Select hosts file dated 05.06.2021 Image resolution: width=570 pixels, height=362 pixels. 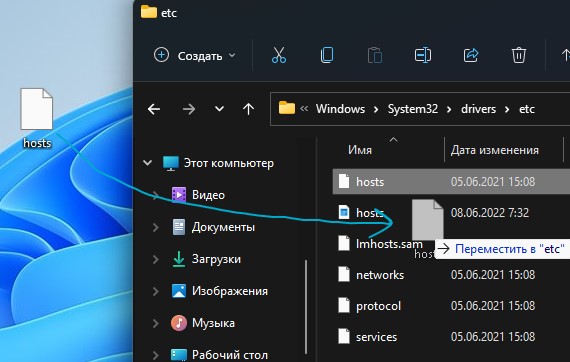pos(451,181)
